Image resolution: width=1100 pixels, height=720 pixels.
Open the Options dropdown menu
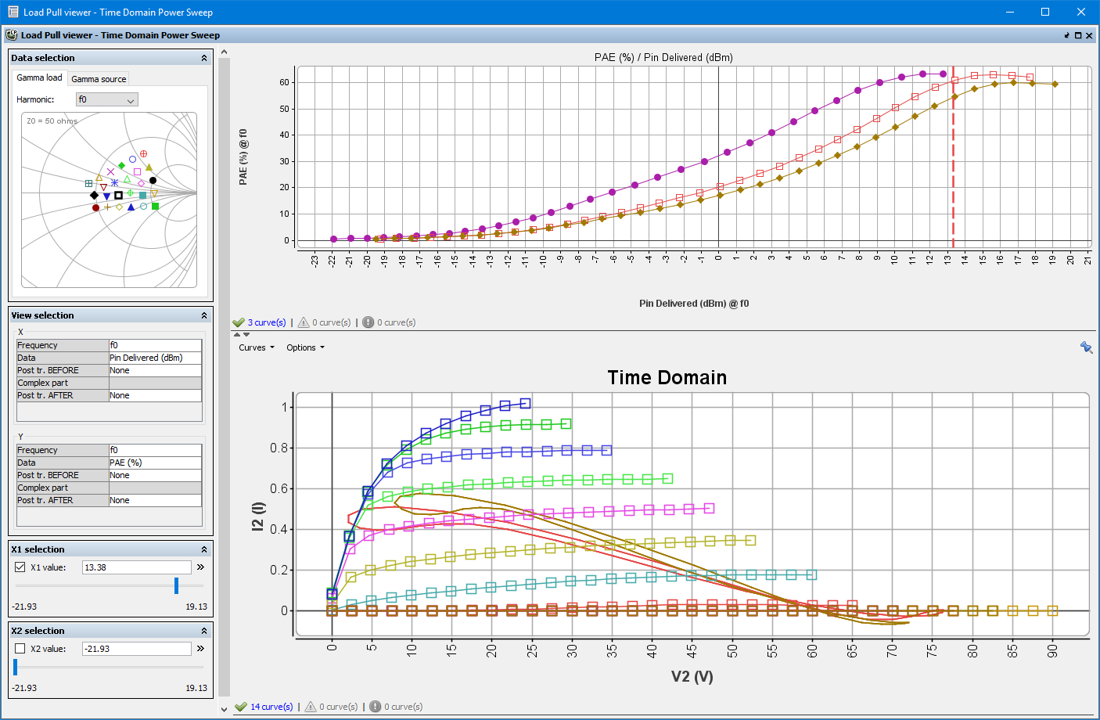click(305, 347)
